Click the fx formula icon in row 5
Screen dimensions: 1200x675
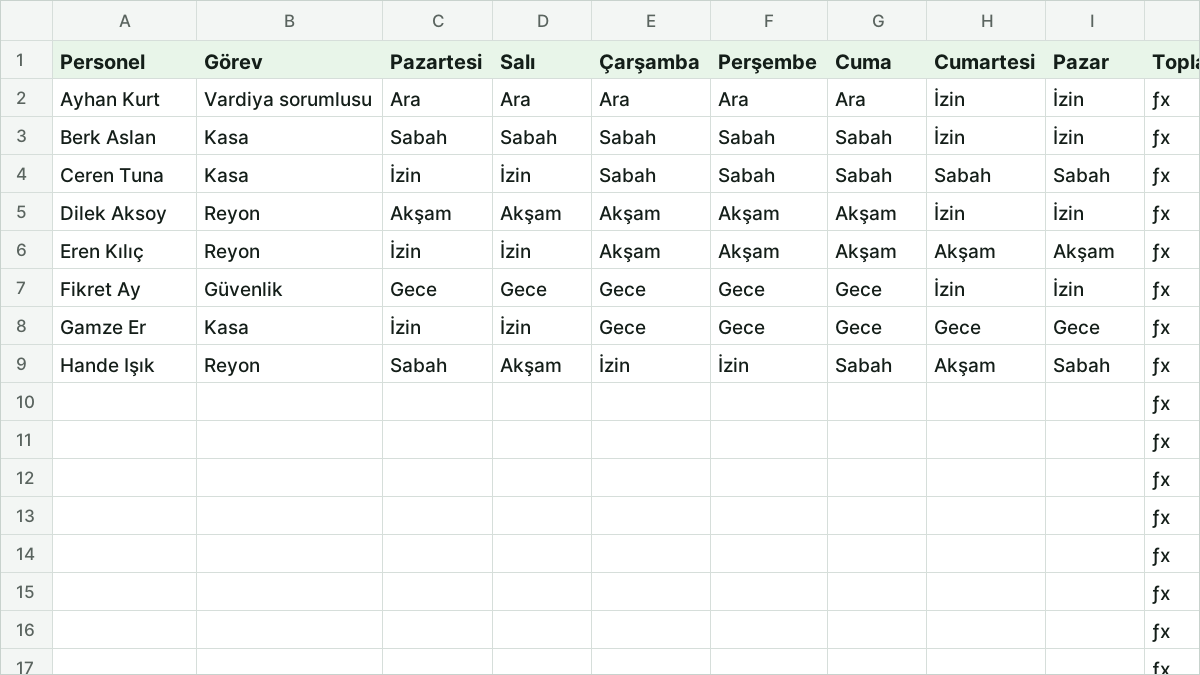click(1160, 214)
